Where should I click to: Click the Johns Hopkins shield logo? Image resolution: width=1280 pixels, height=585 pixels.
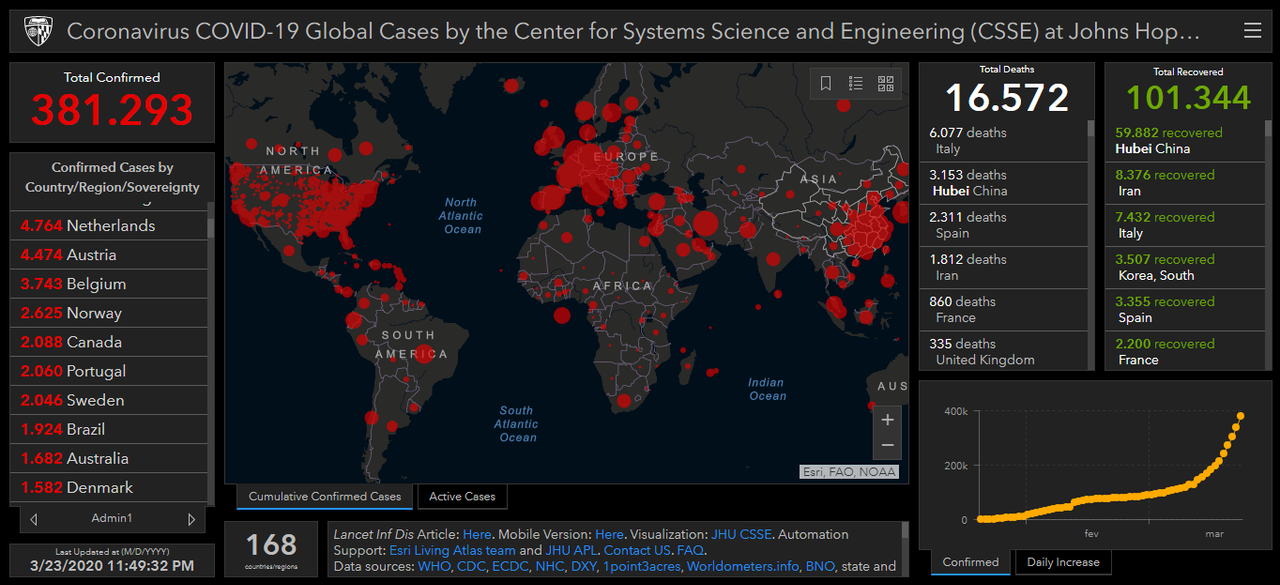[36, 31]
